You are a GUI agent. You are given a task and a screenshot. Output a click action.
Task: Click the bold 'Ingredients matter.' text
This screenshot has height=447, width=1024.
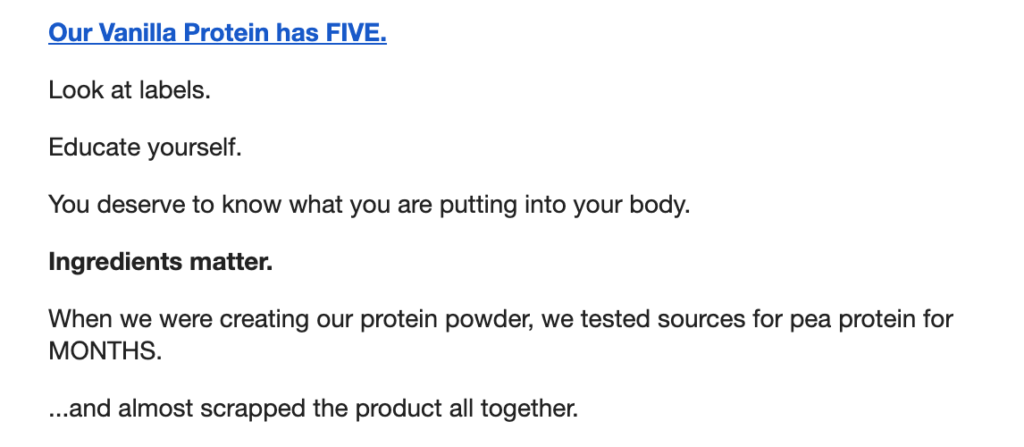pos(161,262)
